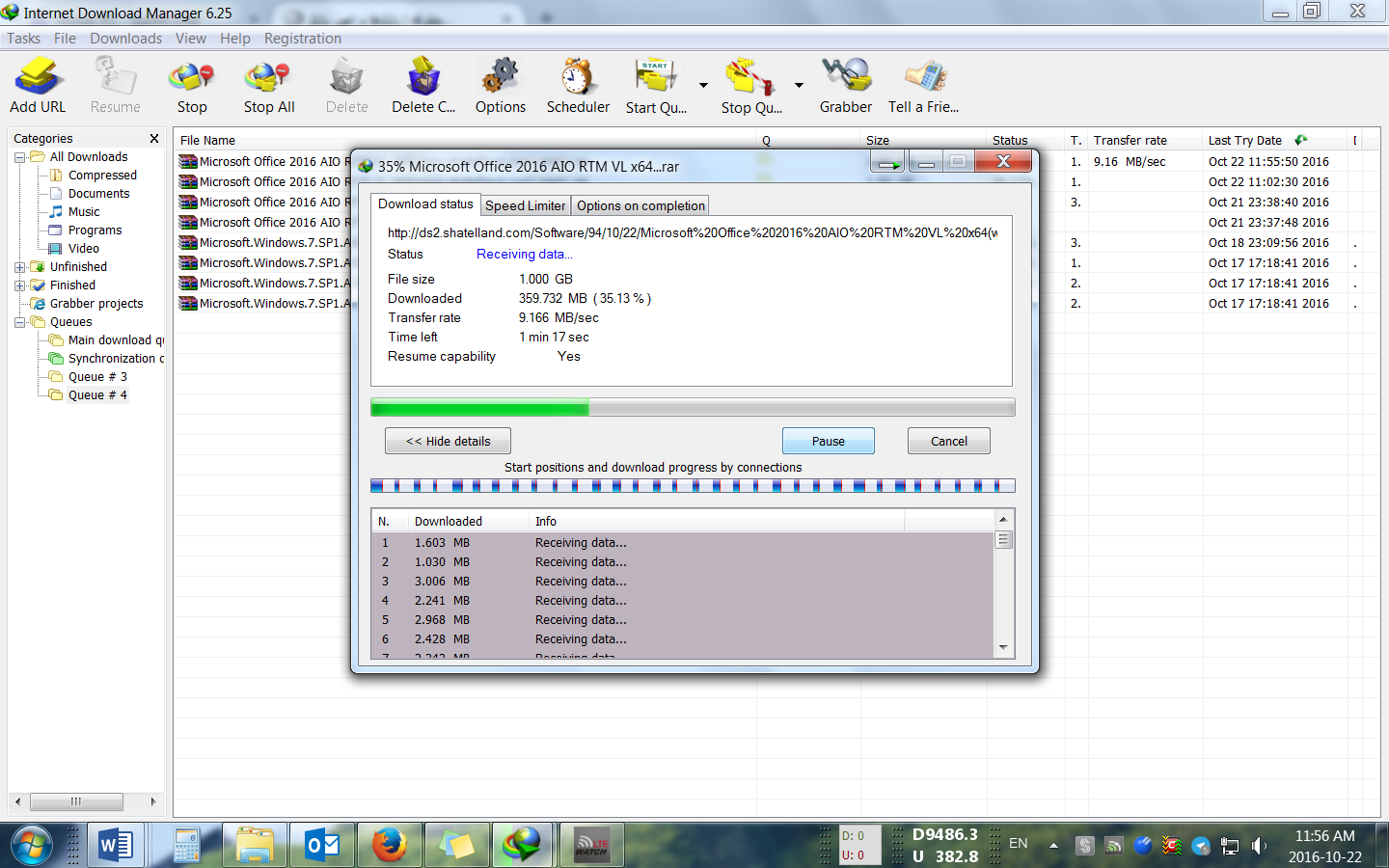The image size is (1389, 868).
Task: Click the Delete Completed toolbar icon
Action: (x=423, y=85)
